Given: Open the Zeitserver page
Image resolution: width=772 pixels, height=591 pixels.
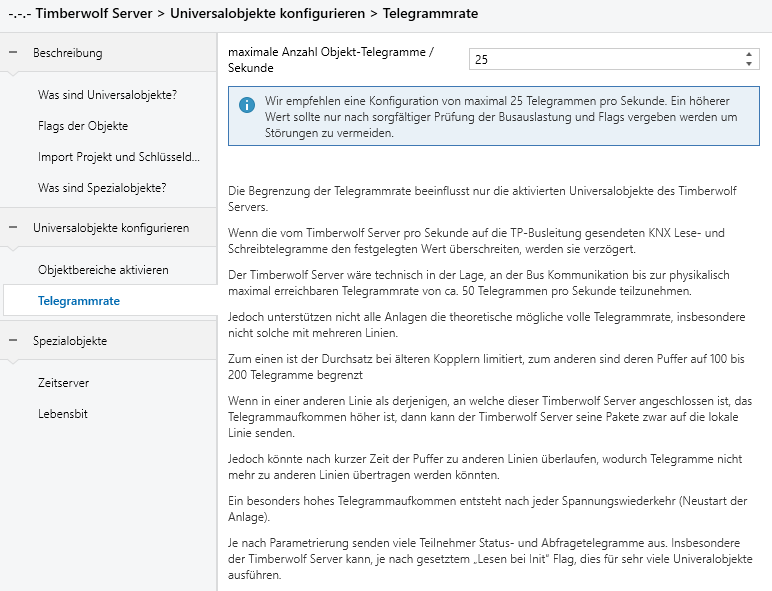Looking at the screenshot, I should pos(64,382).
